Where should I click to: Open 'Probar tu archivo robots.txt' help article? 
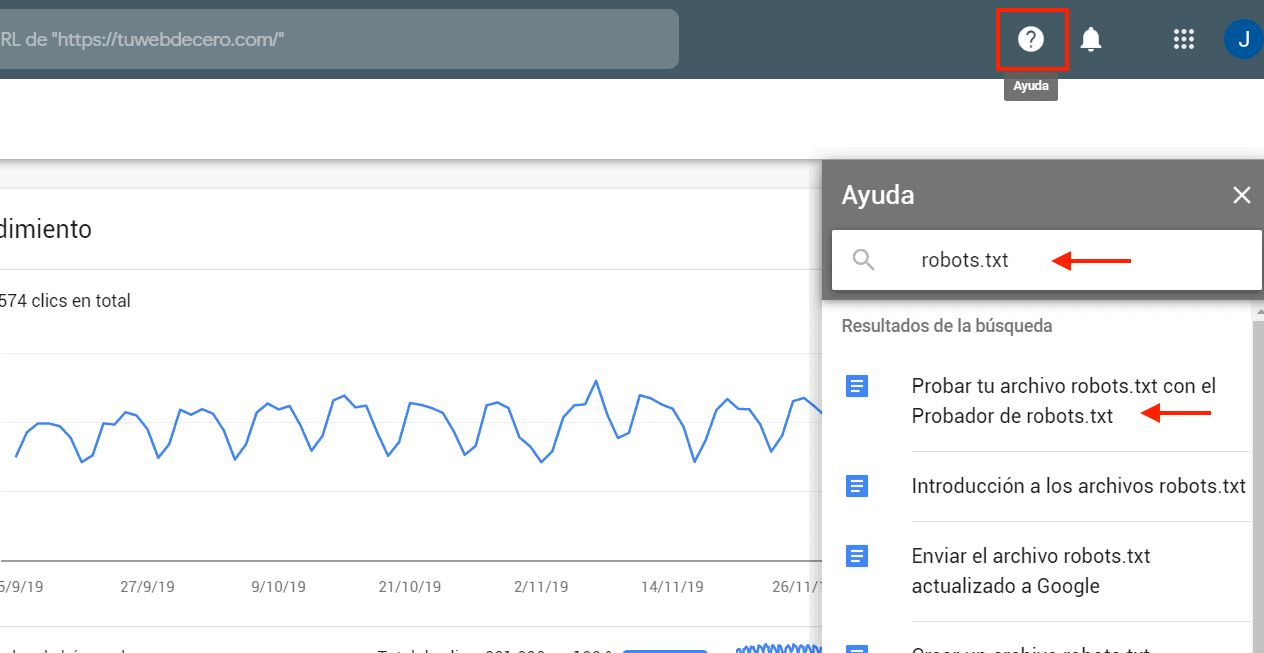[x=1063, y=400]
